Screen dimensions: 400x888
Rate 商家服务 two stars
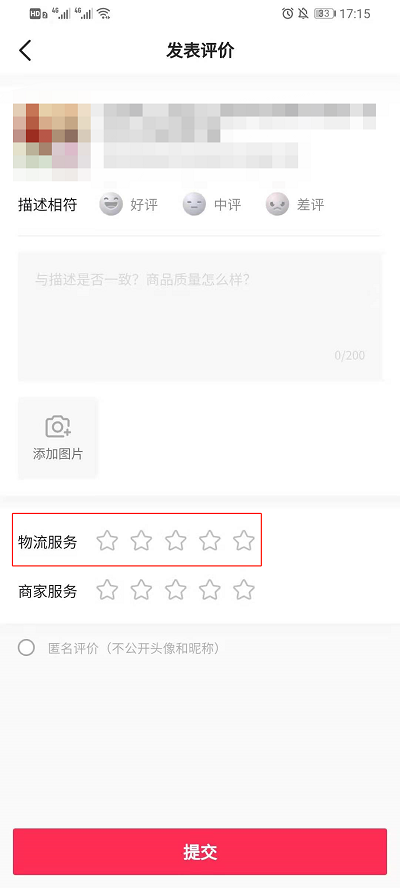(x=141, y=590)
